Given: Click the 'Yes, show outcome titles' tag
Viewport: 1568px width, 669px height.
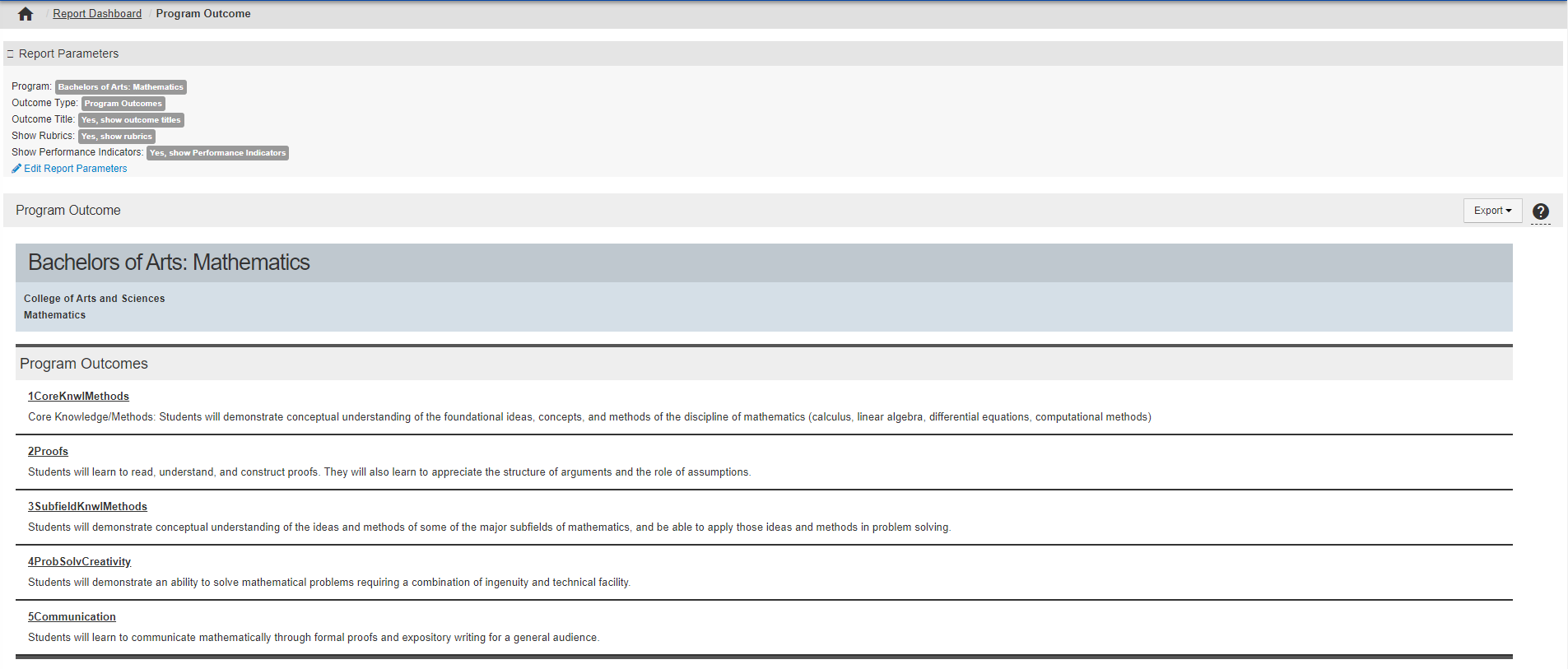Looking at the screenshot, I should click(x=130, y=120).
